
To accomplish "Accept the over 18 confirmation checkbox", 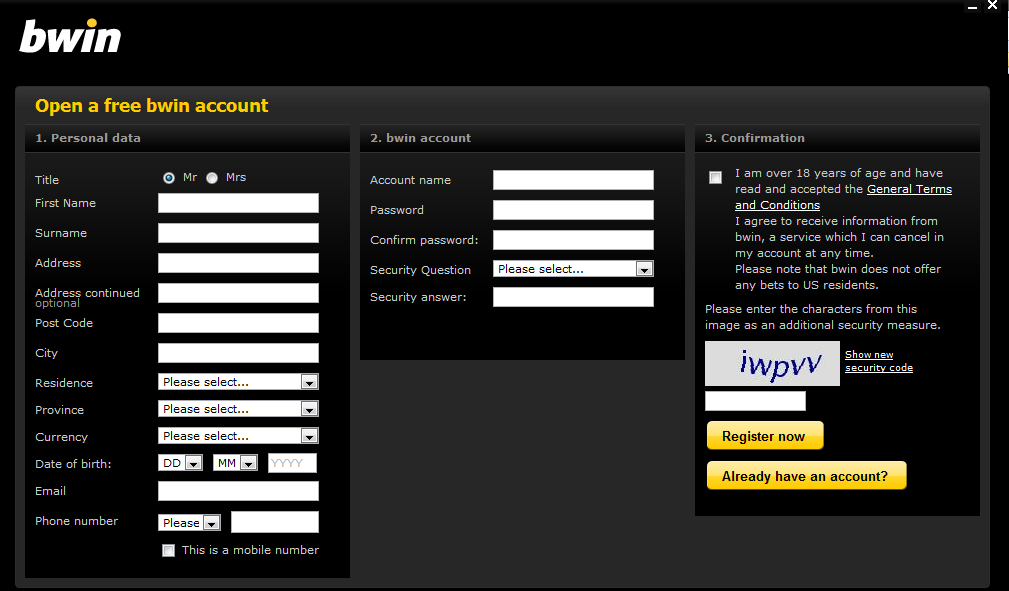I will point(715,177).
